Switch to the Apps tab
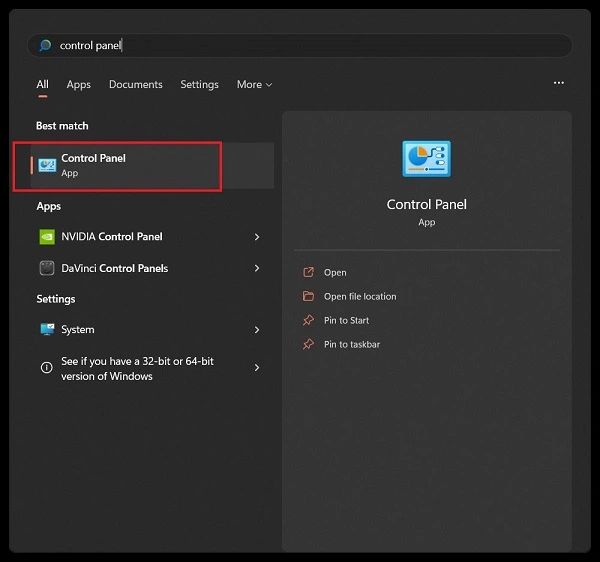Screen dimensions: 600x562 click(78, 85)
